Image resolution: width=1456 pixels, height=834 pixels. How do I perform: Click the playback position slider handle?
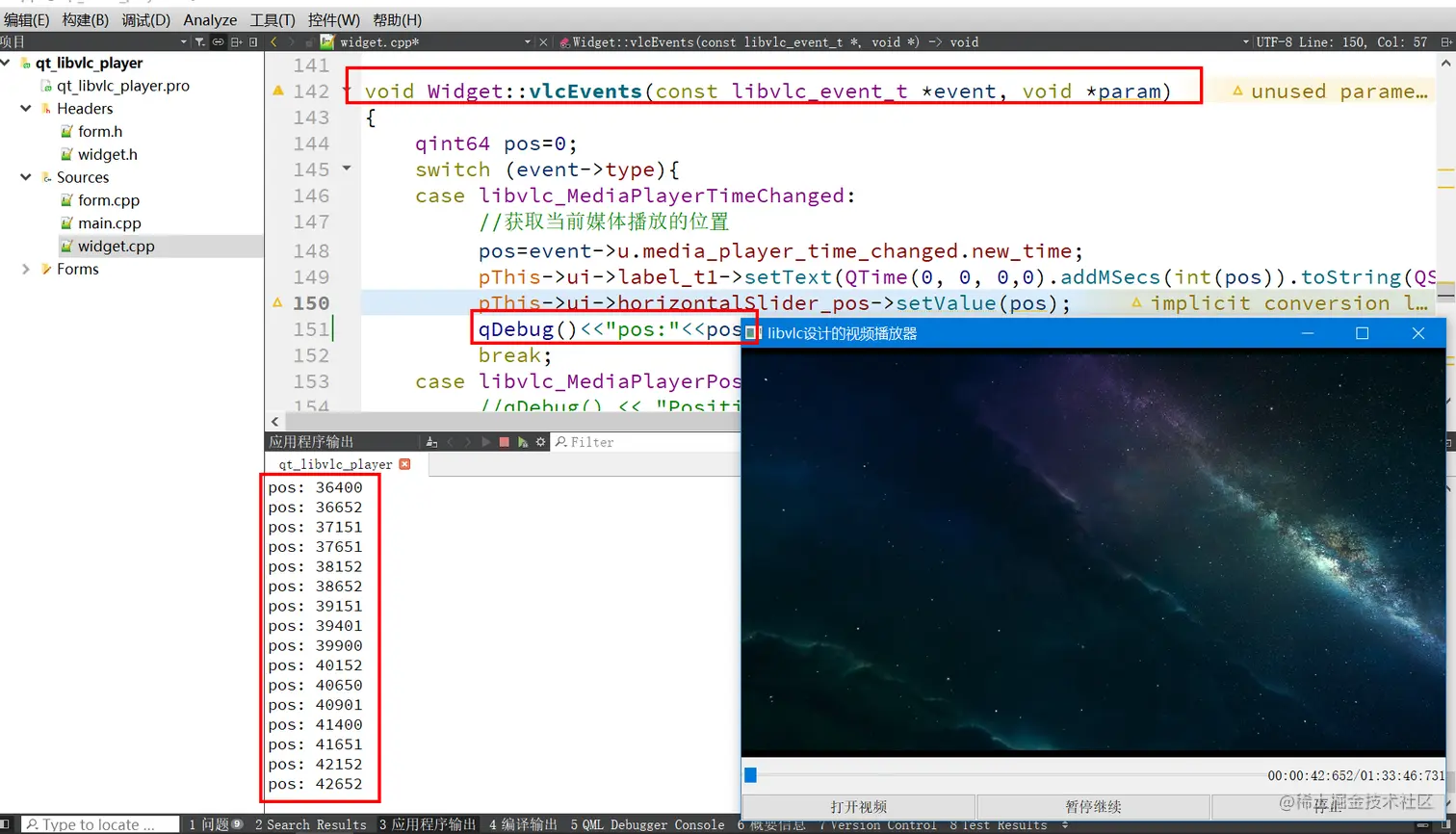point(750,775)
